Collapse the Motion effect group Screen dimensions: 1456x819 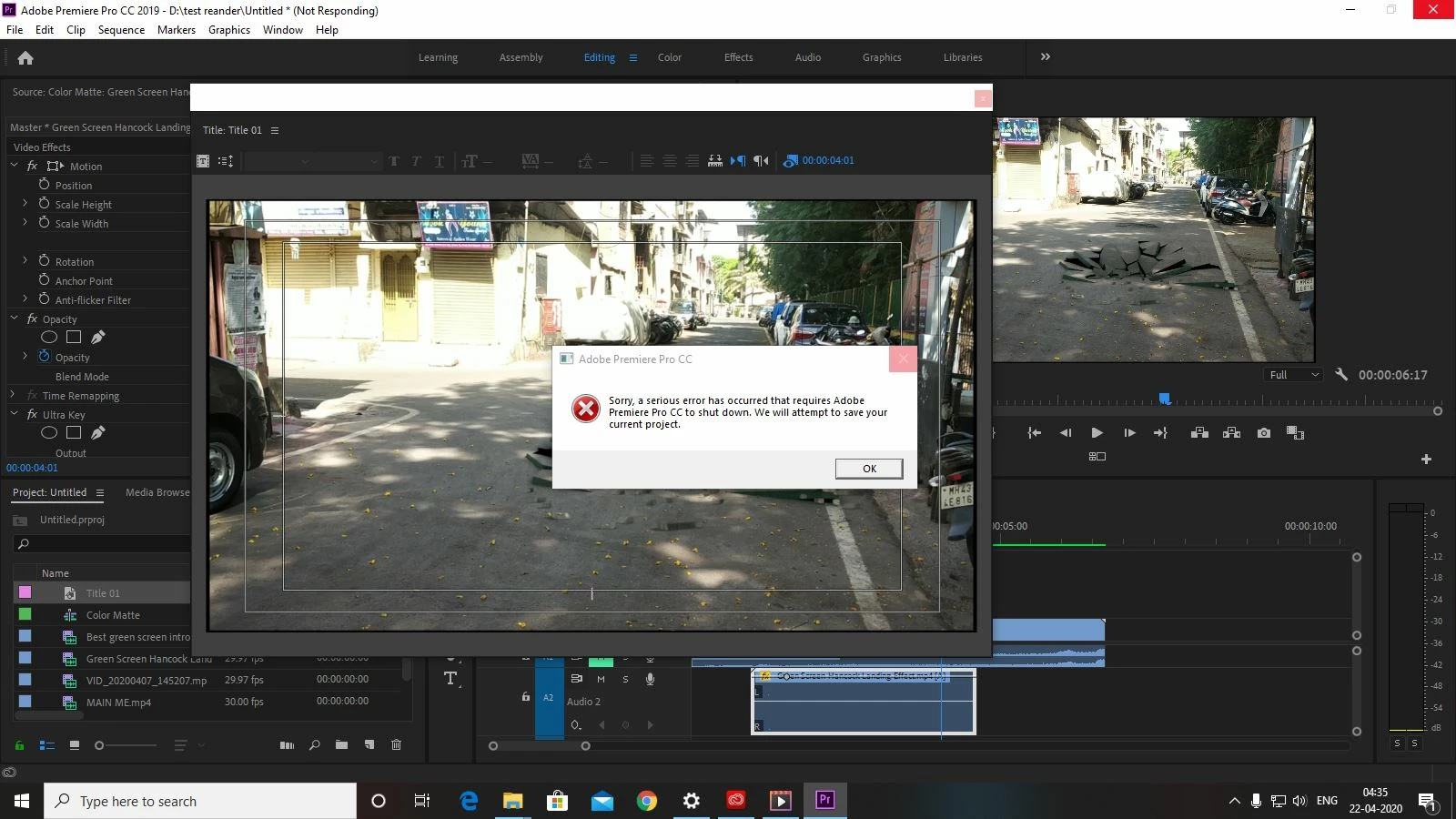coord(15,166)
